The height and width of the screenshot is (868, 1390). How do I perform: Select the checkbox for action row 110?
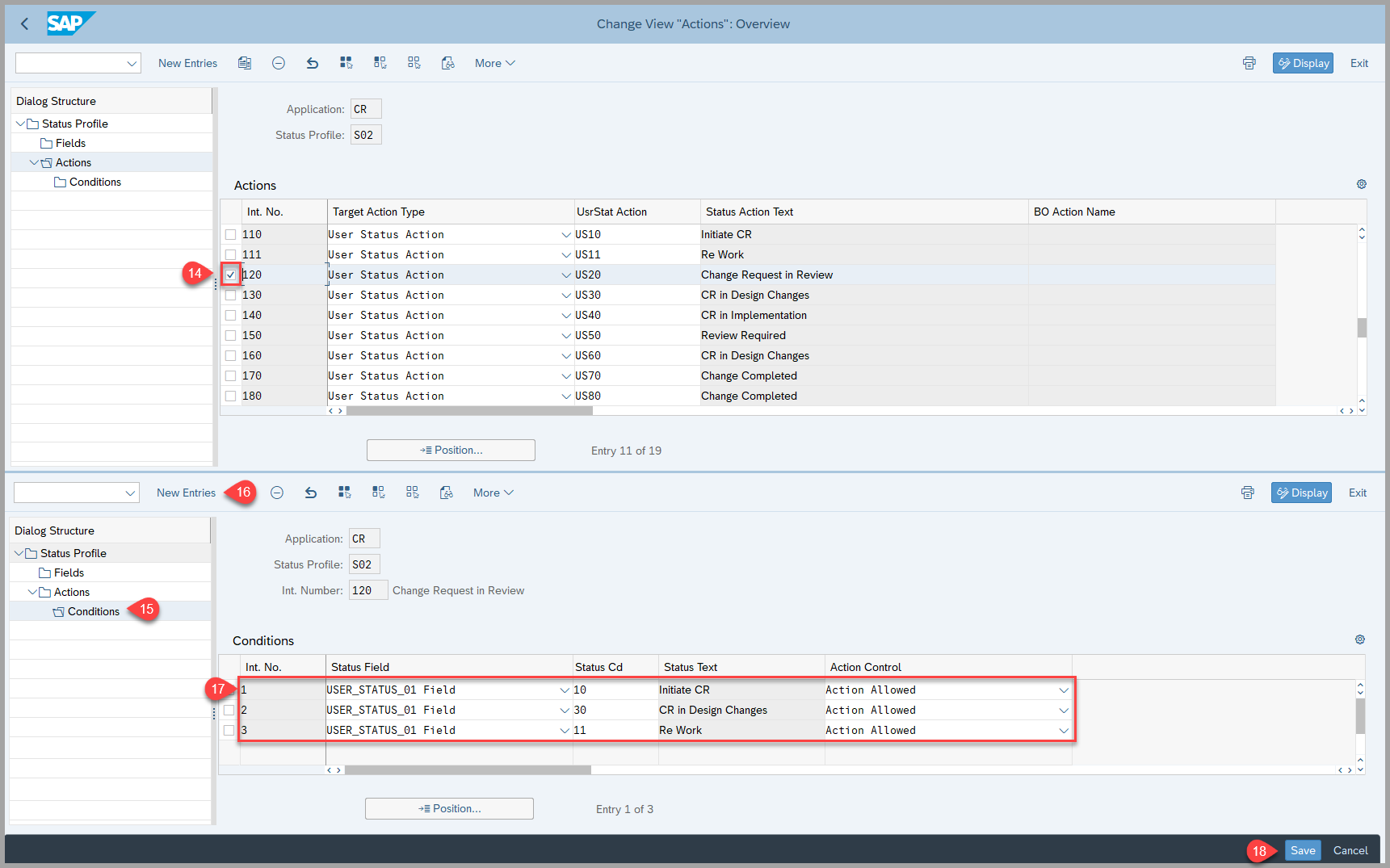231,235
